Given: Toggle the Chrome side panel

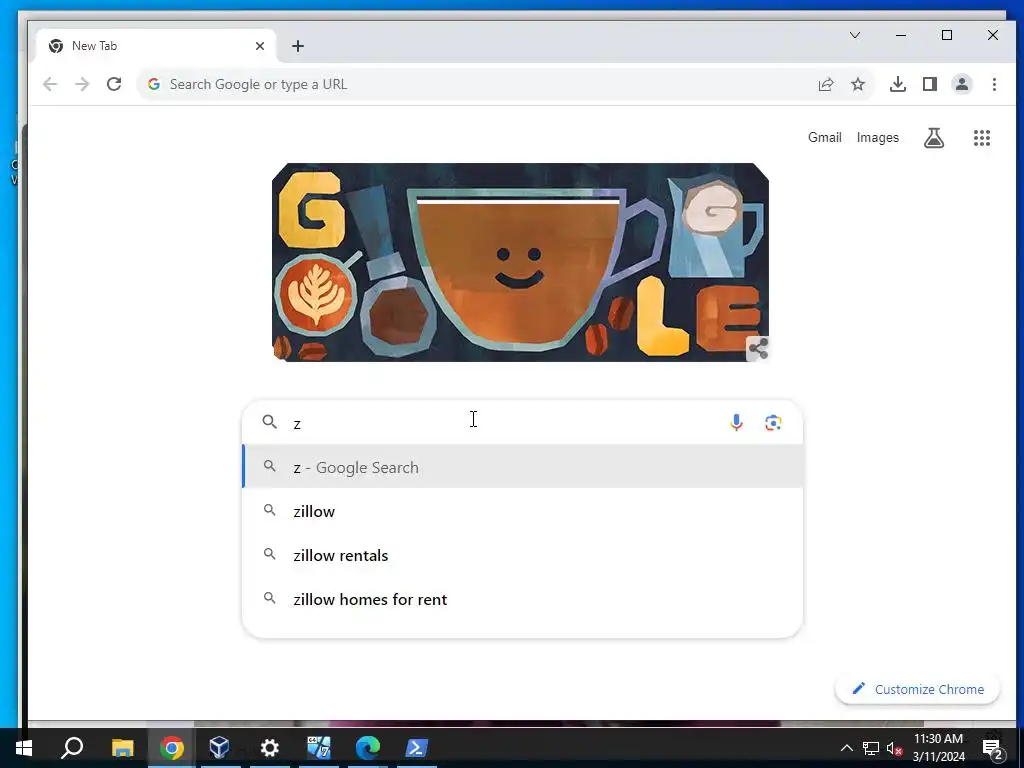Looking at the screenshot, I should tap(929, 84).
